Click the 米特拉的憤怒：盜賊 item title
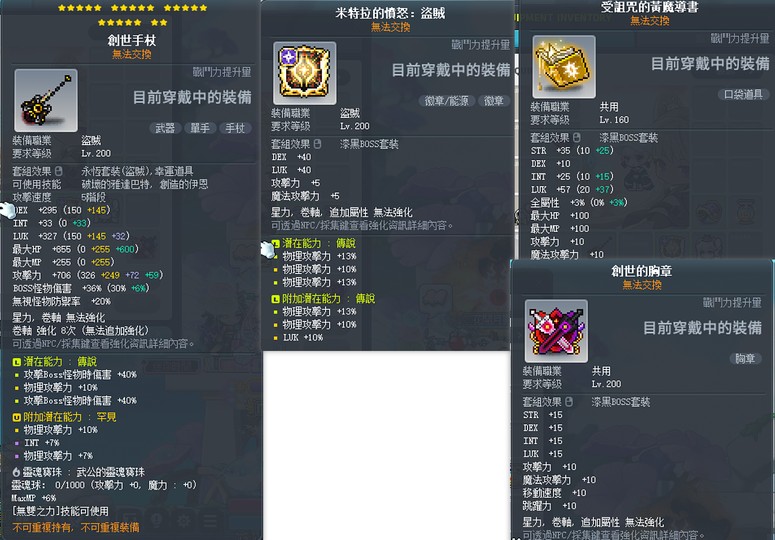The width and height of the screenshot is (775, 540). [390, 13]
